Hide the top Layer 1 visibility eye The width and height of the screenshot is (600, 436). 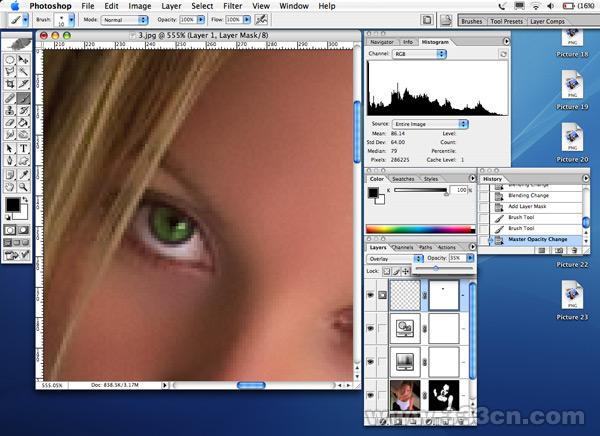pyautogui.click(x=372, y=296)
